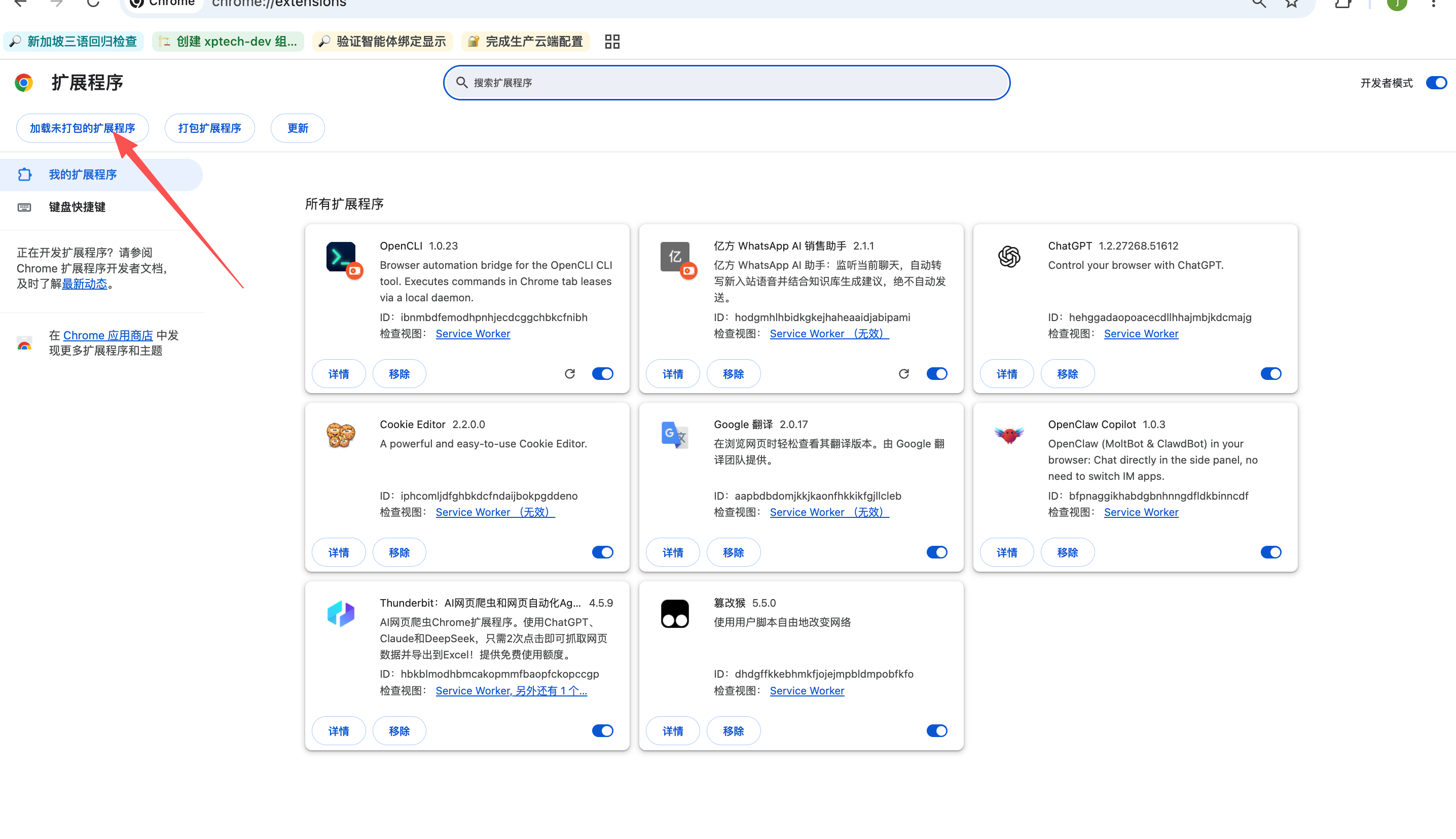Click the 所有扩展程序 heading text

344,204
